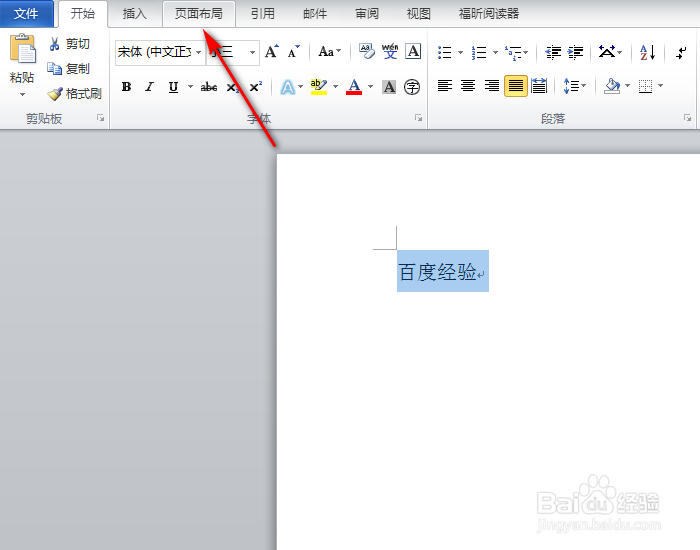700x550 pixels.
Task: Toggle Underline formatting
Action: (174, 87)
